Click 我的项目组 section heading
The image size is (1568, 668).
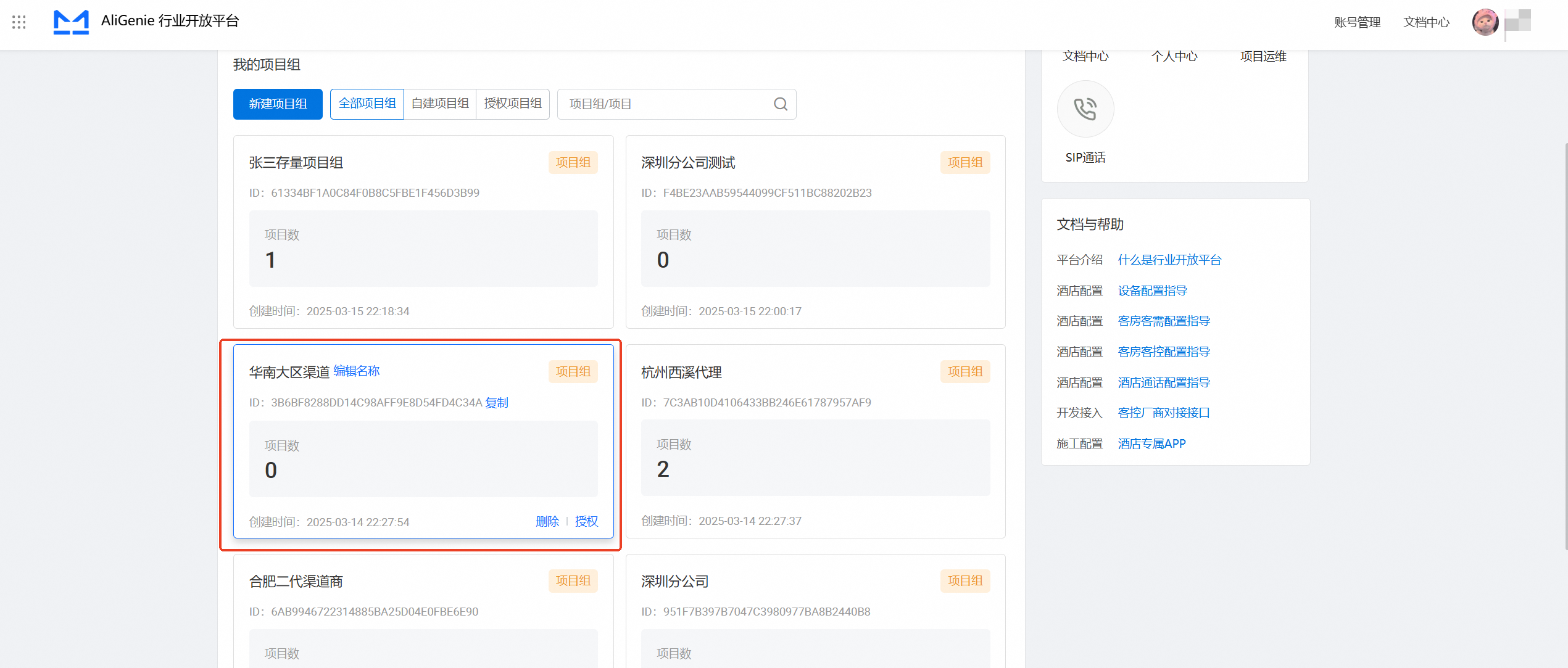(x=267, y=65)
